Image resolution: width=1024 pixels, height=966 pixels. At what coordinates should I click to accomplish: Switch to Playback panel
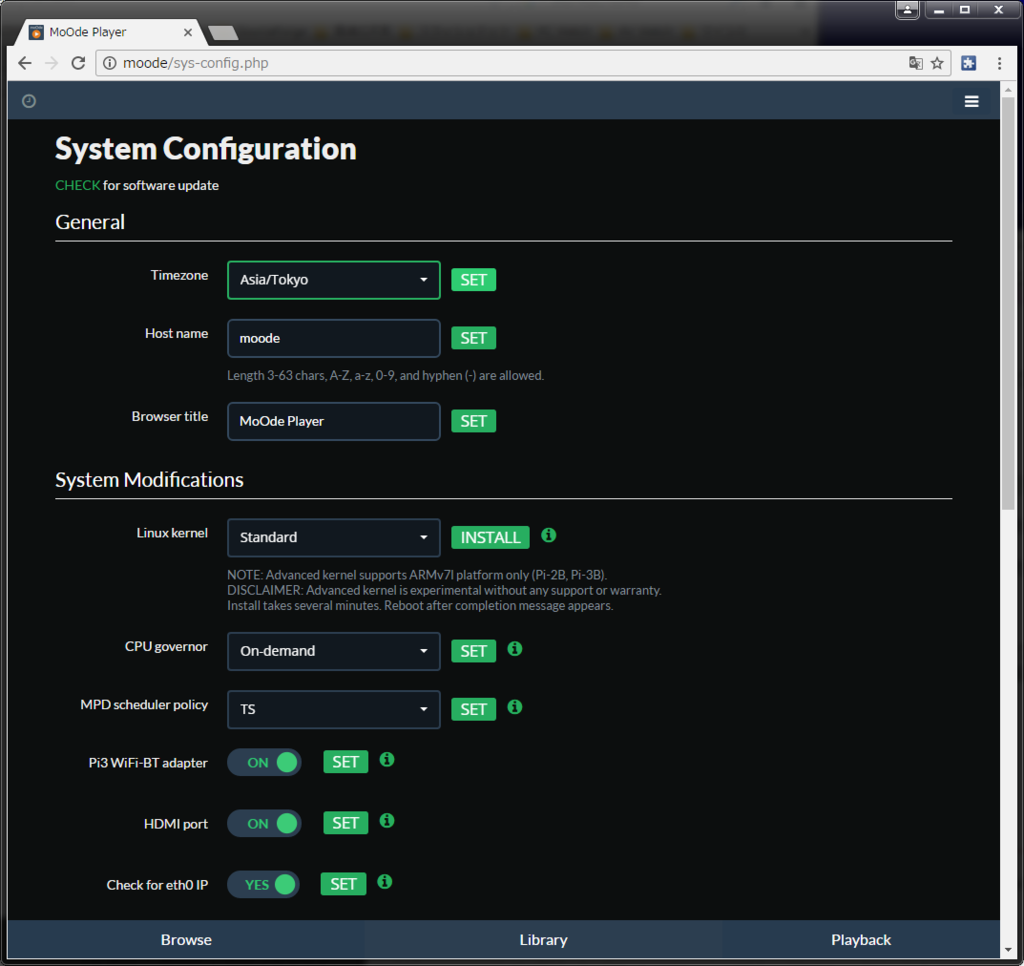tap(861, 939)
